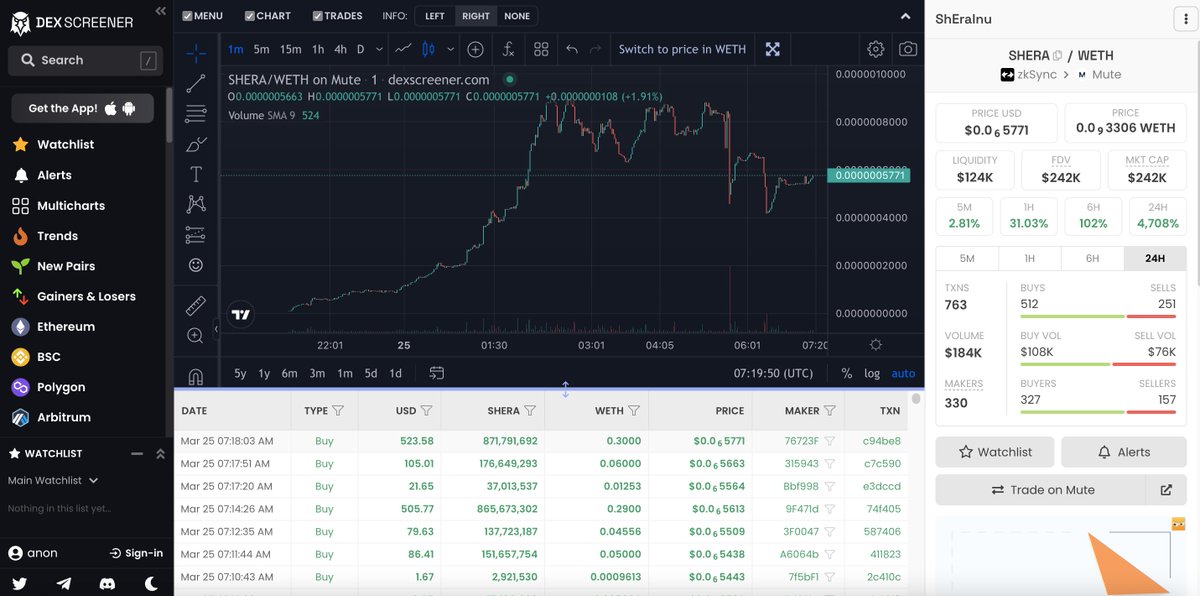Click Switch to price in WETH
The width and height of the screenshot is (1200, 596).
[x=682, y=49]
